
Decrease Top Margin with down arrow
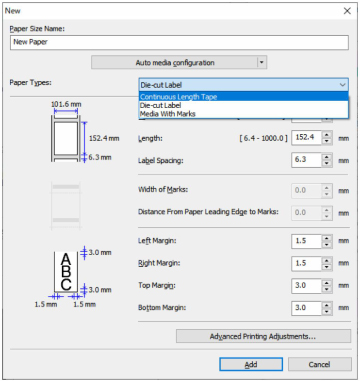click(x=327, y=289)
